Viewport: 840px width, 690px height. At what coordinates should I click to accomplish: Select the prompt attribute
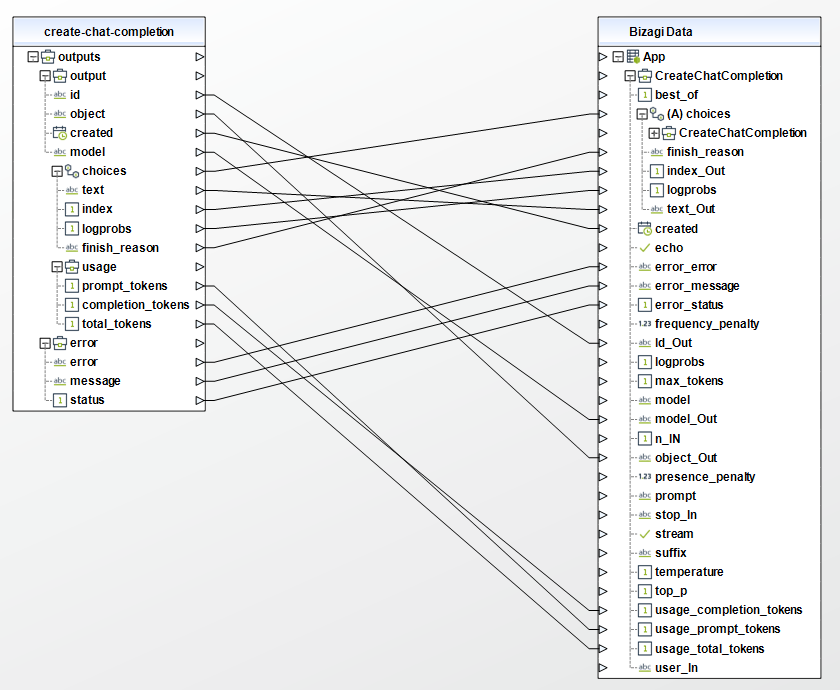[x=676, y=496]
